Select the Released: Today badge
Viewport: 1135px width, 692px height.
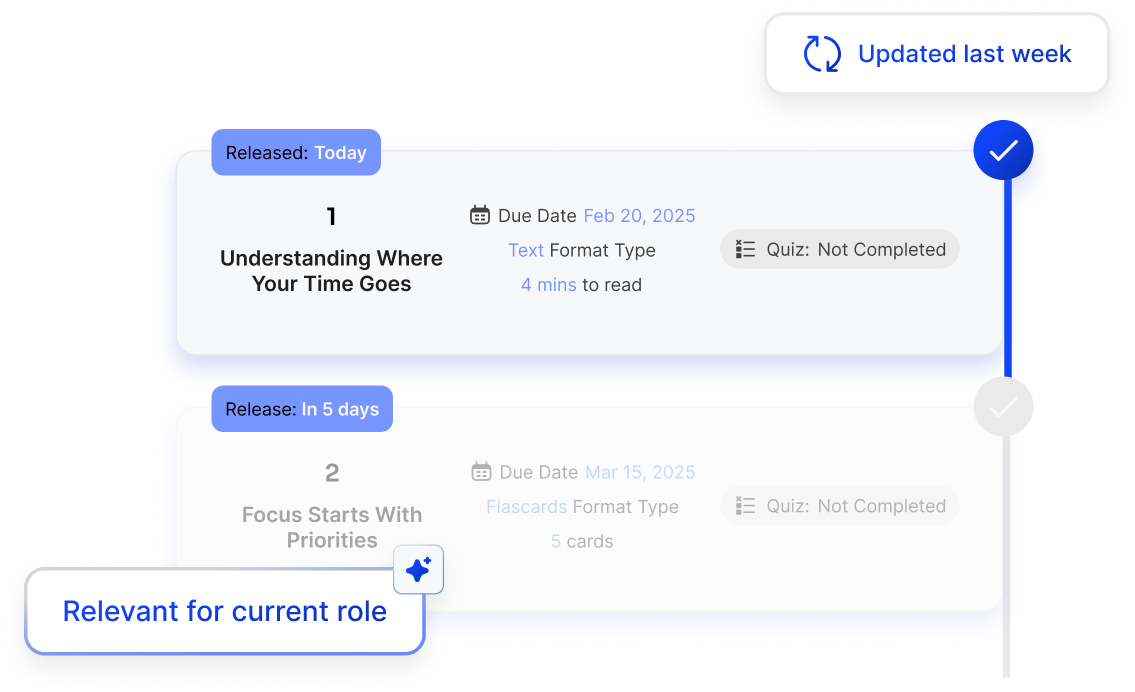tap(296, 152)
